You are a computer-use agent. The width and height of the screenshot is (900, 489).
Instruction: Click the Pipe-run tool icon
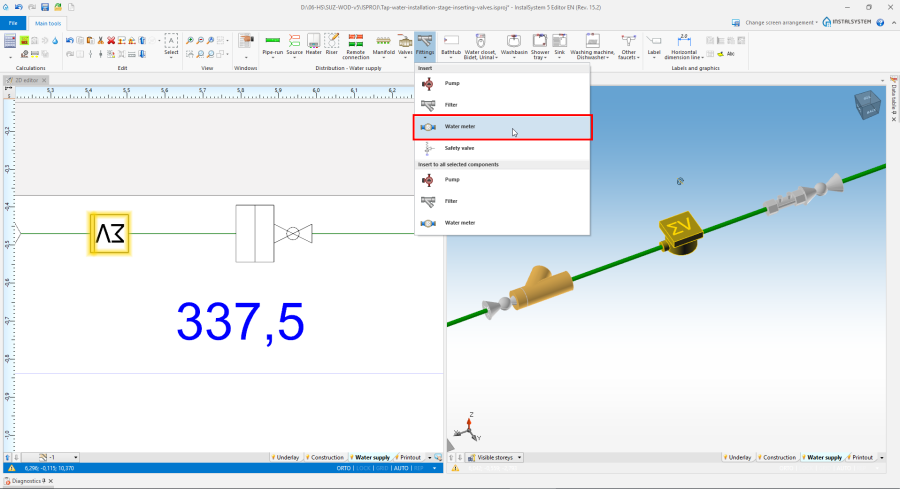(x=272, y=43)
